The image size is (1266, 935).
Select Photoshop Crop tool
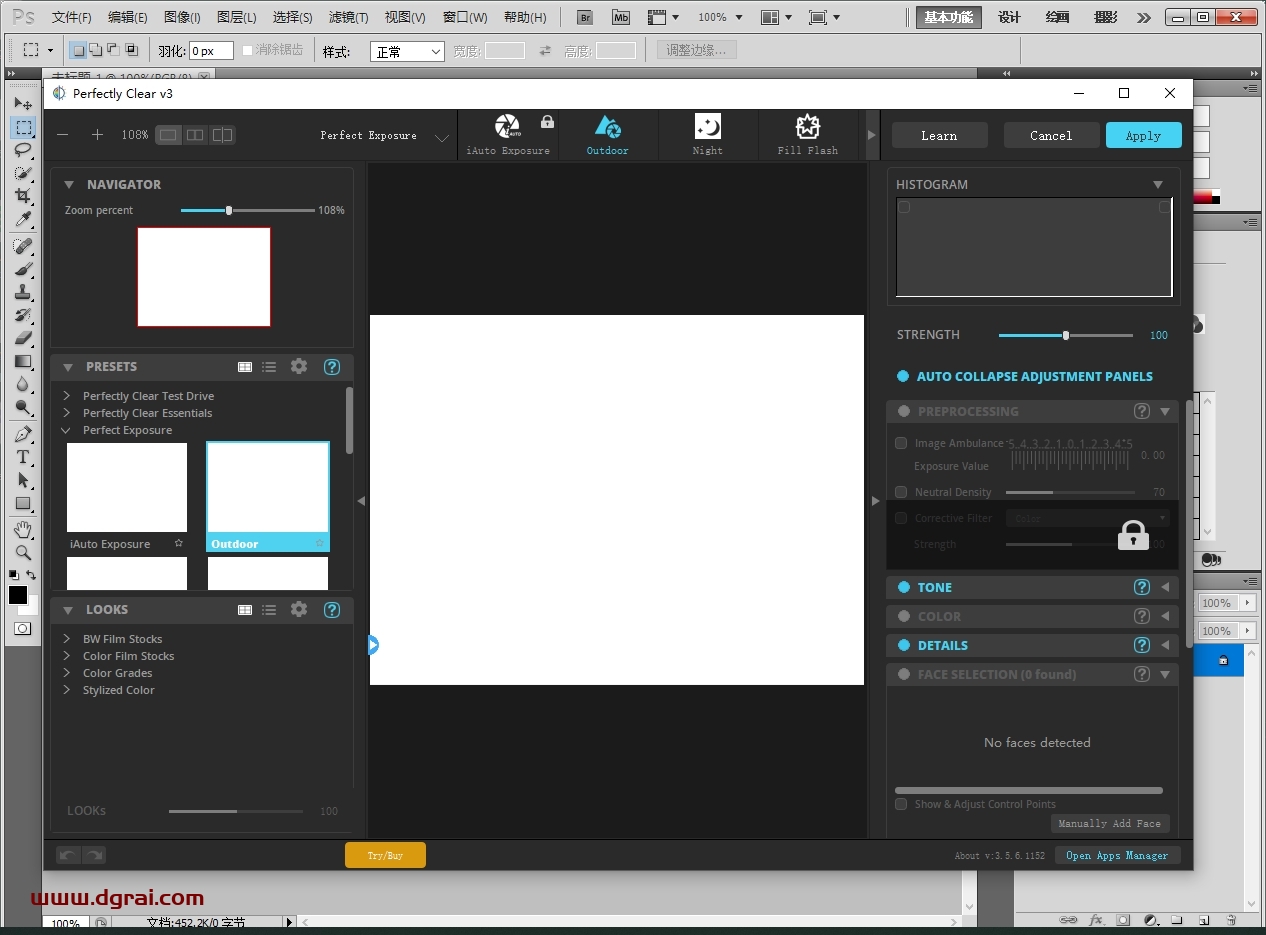coord(23,196)
